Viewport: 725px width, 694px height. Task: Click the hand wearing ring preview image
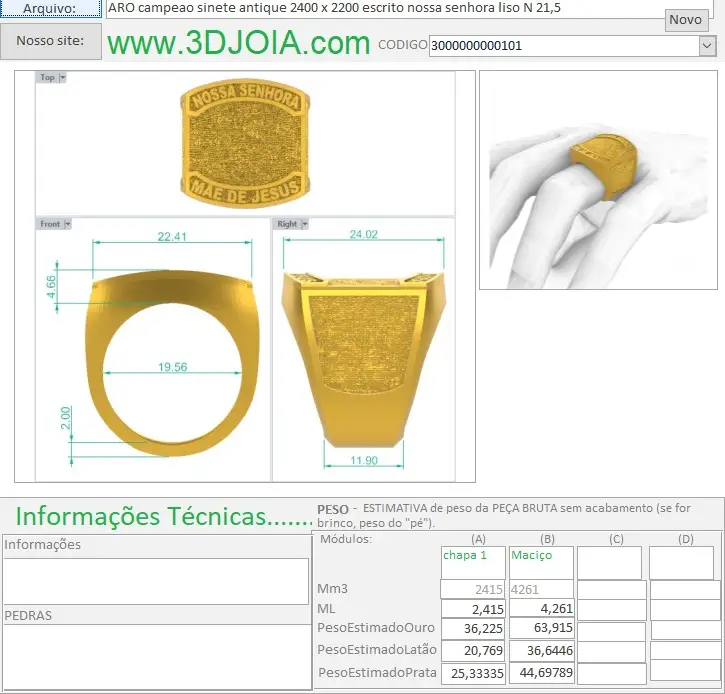596,181
